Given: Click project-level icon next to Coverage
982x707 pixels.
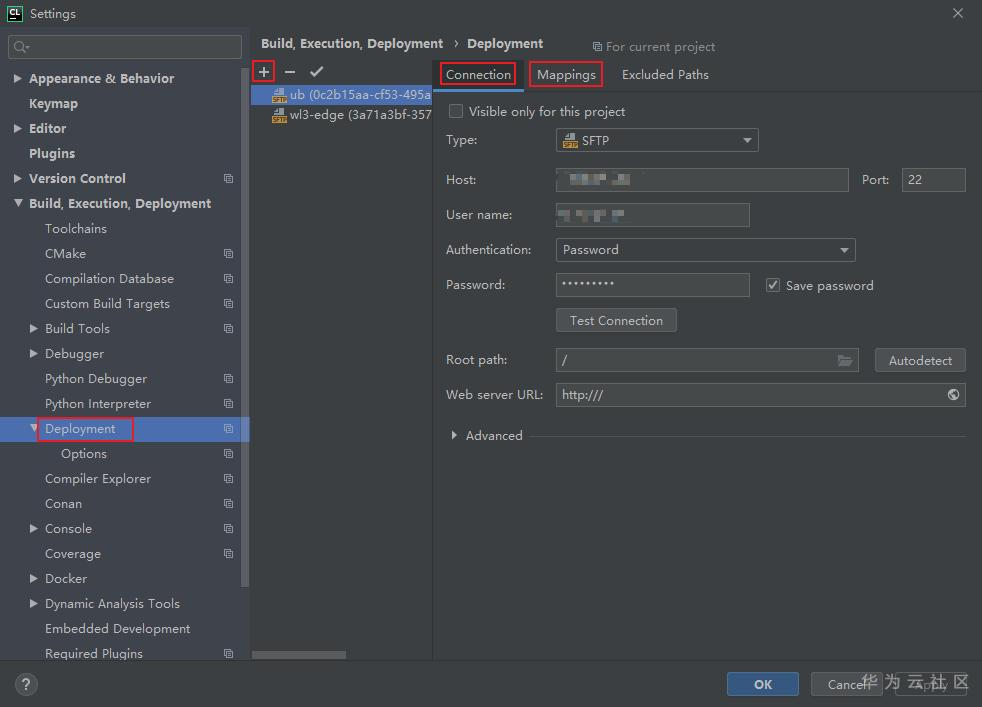Looking at the screenshot, I should click(x=229, y=554).
